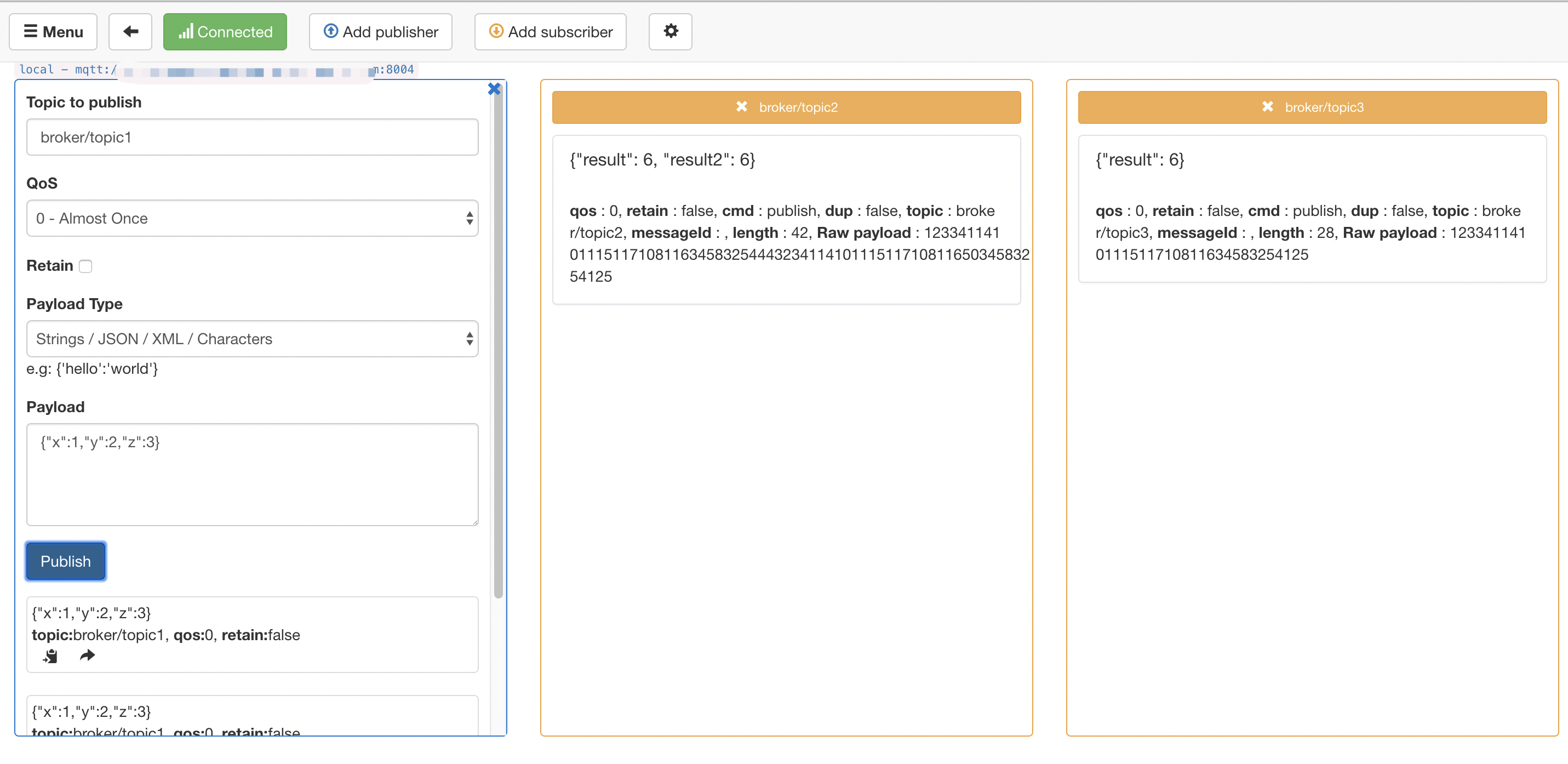The width and height of the screenshot is (1568, 764).
Task: Open the Payload Type dropdown
Action: (252, 339)
